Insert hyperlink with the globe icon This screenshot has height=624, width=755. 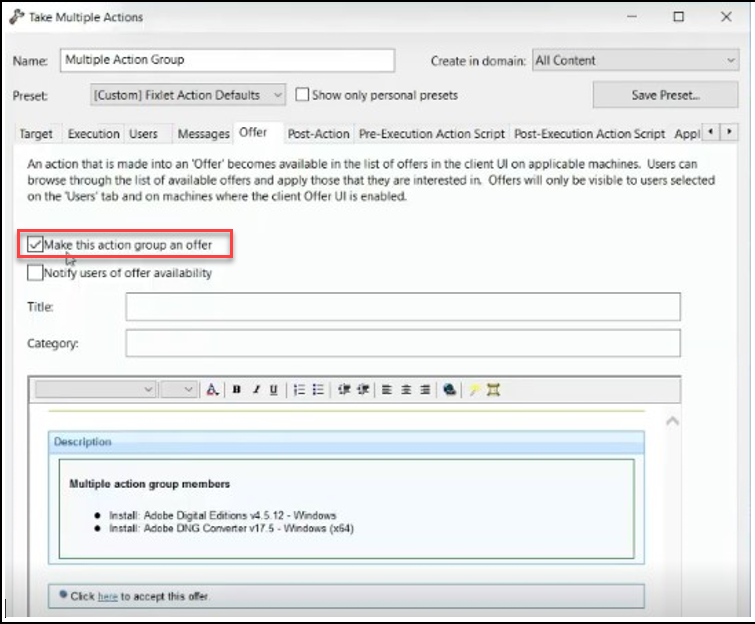449,390
